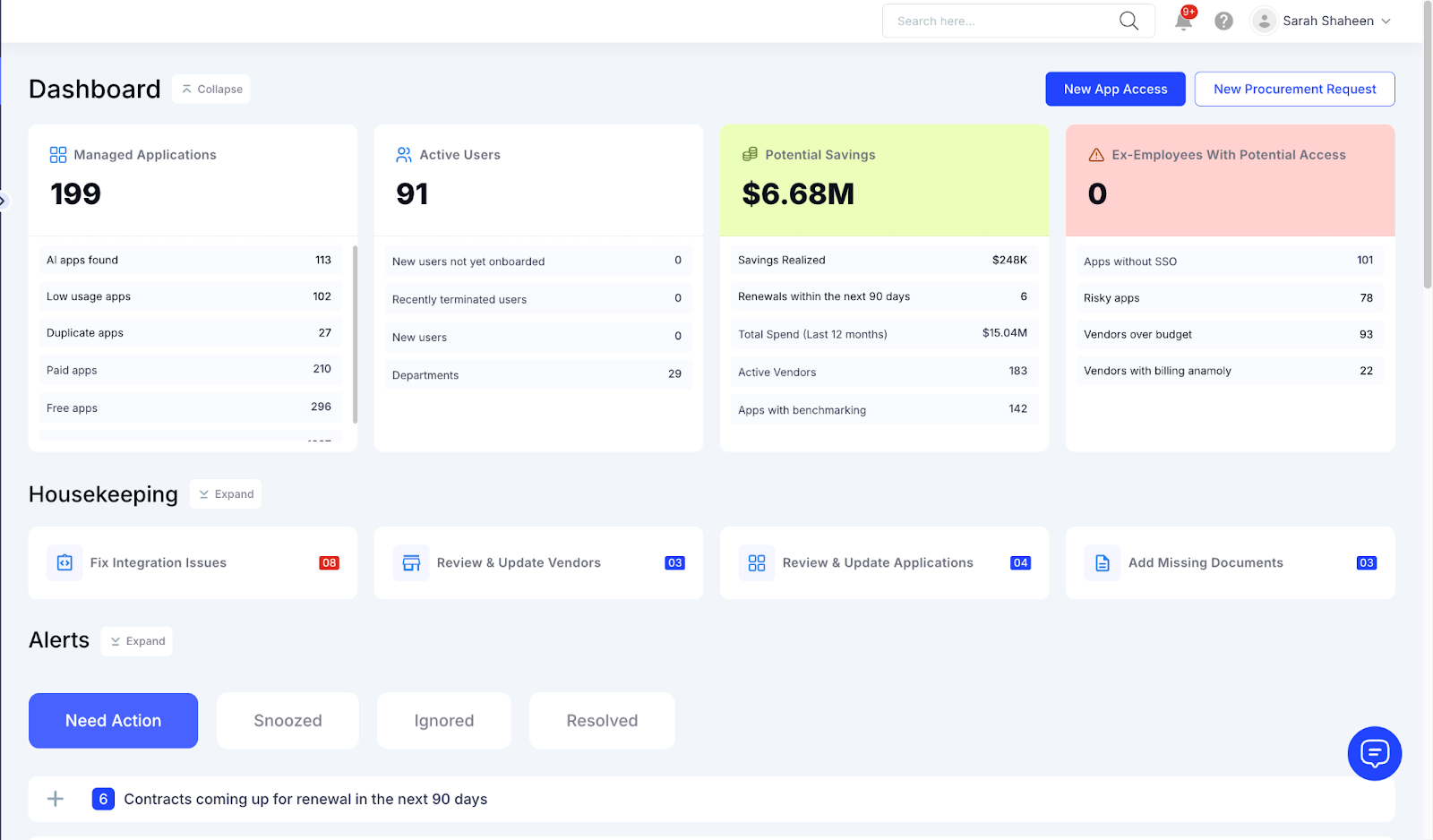Switch to the Snoozed alerts tab
The height and width of the screenshot is (840, 1433).
(x=287, y=720)
